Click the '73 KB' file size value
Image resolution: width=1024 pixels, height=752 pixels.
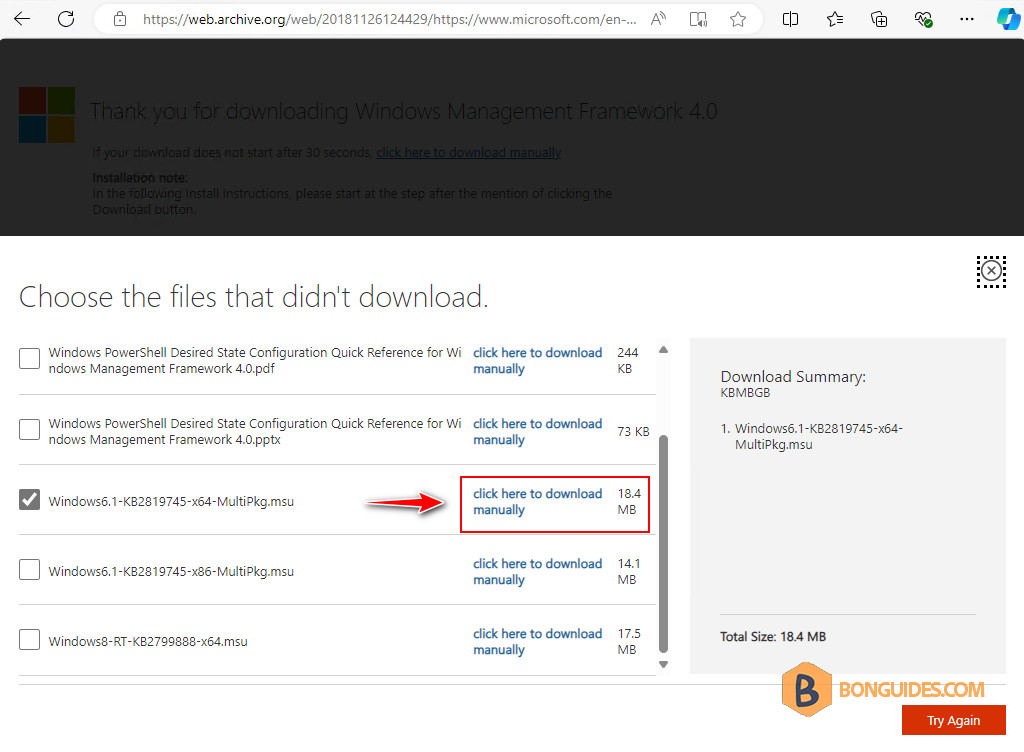pyautogui.click(x=633, y=431)
